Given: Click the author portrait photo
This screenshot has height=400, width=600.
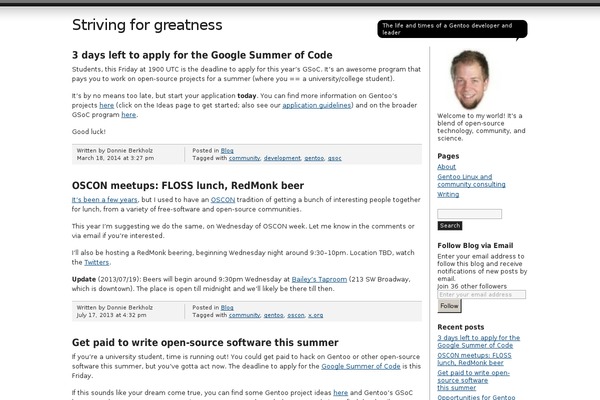Looking at the screenshot, I should point(470,80).
